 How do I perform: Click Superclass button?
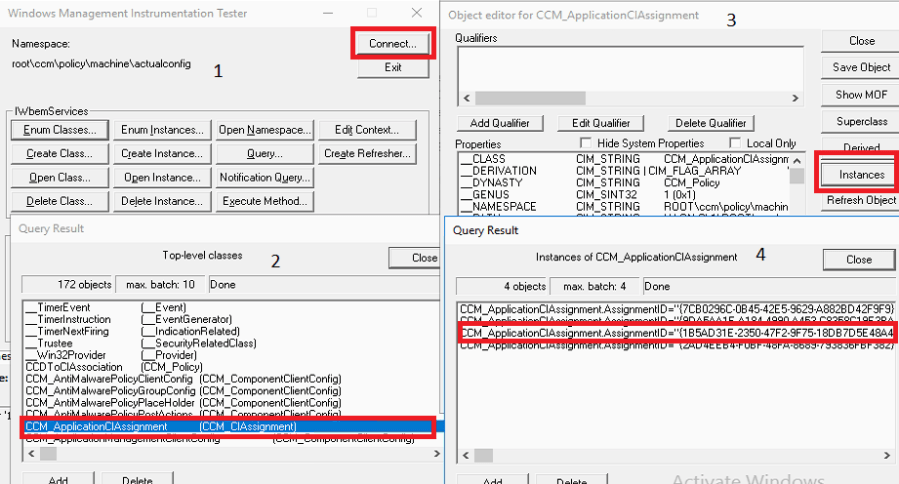[x=861, y=122]
